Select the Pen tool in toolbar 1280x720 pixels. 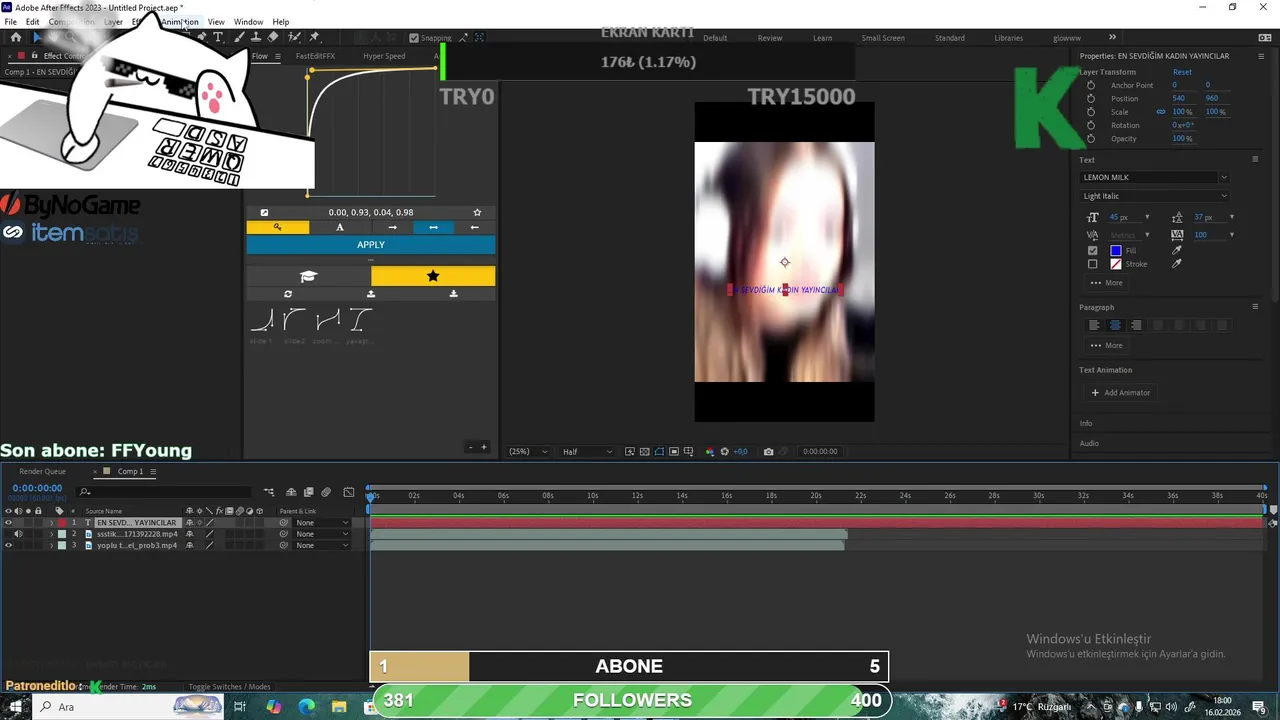pyautogui.click(x=201, y=37)
